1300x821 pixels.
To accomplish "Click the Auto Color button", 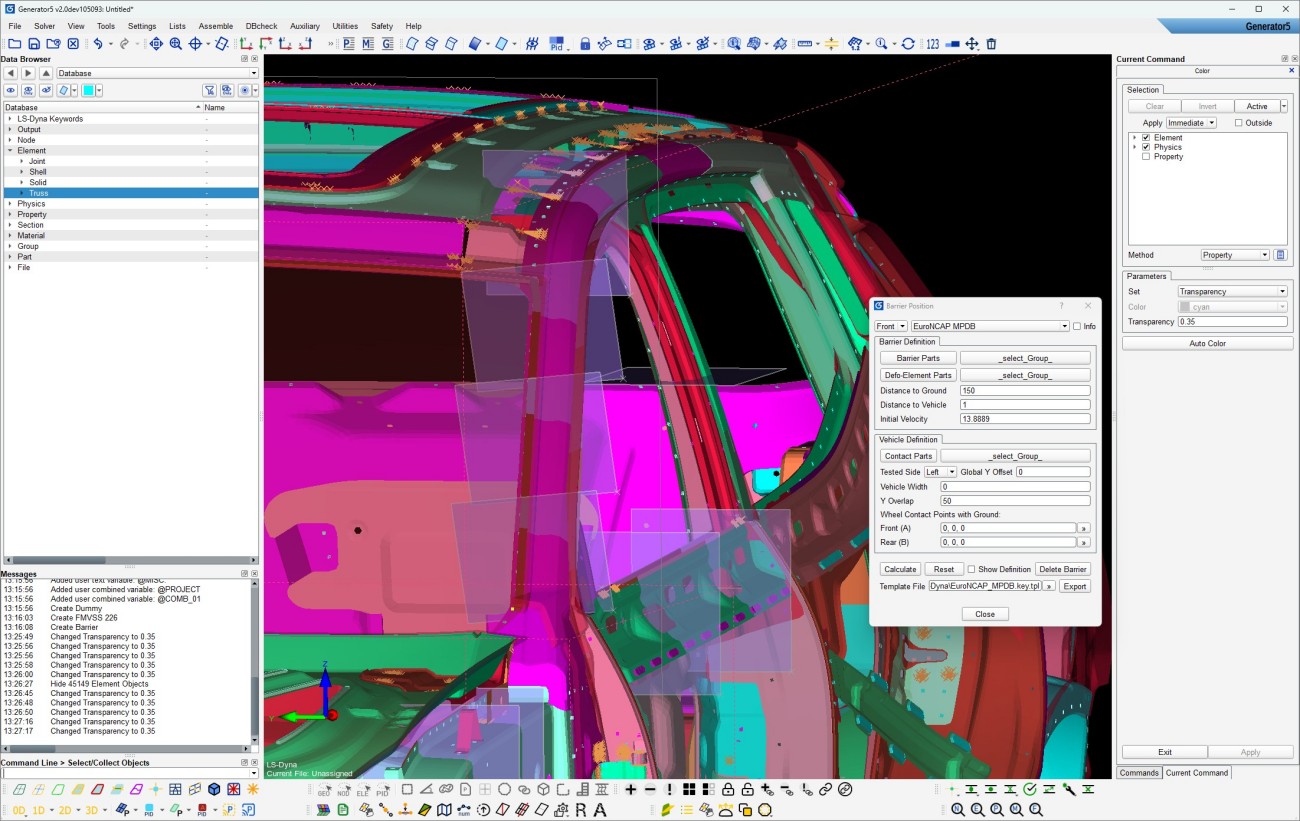I will (1207, 343).
